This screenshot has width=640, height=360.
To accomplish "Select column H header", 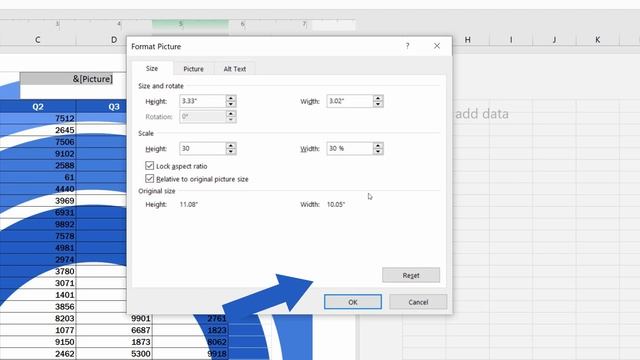I will [468, 40].
